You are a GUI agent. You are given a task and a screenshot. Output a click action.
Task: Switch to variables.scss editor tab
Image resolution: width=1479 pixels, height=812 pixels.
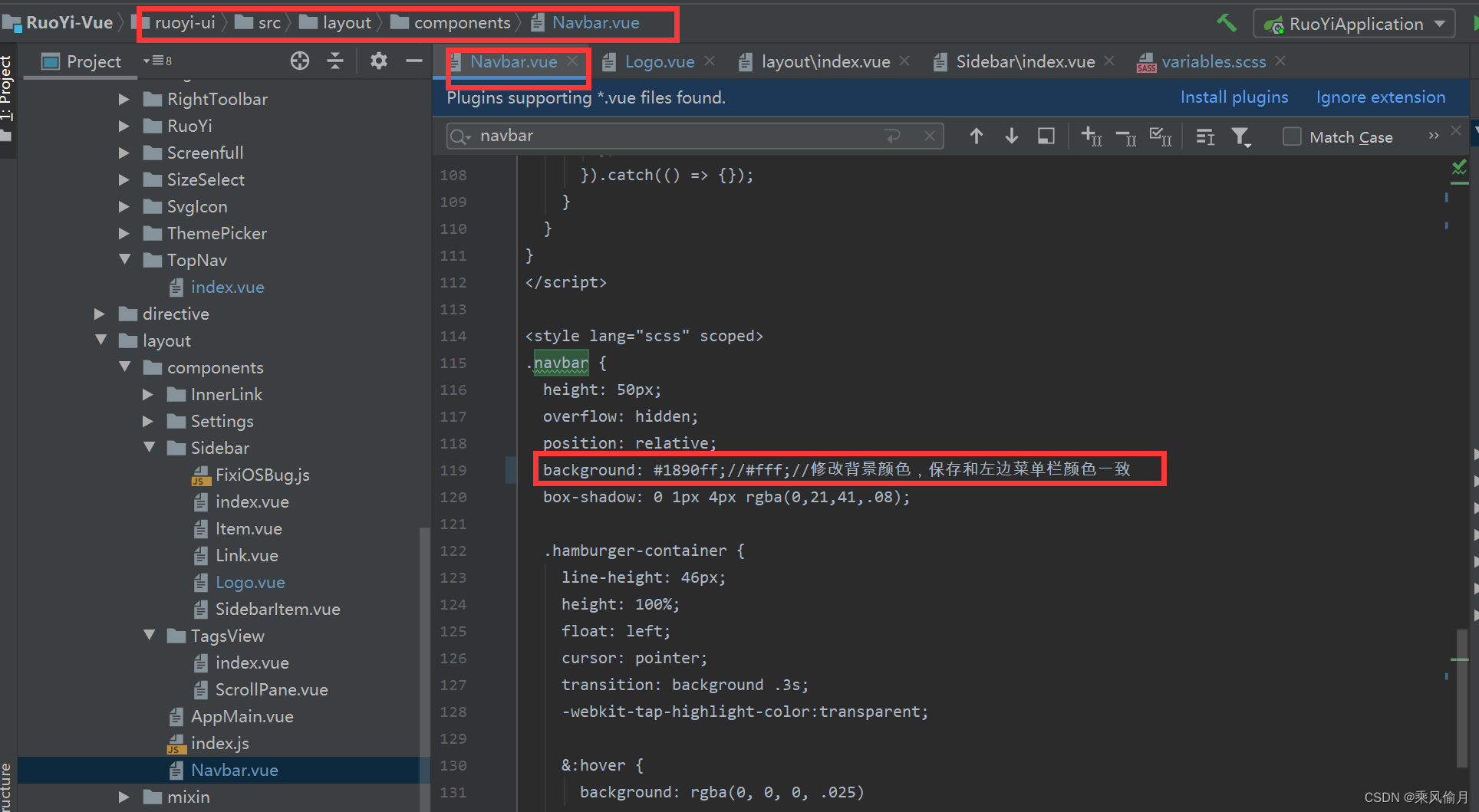pyautogui.click(x=1213, y=62)
